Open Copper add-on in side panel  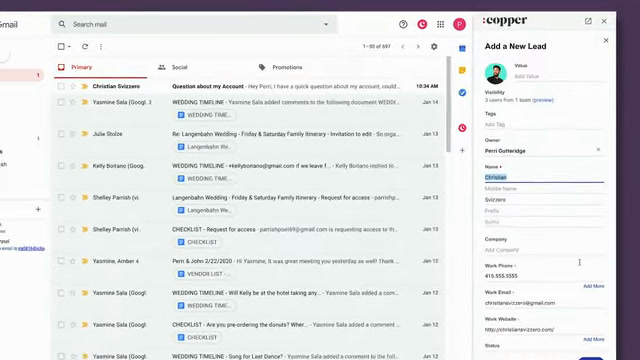tap(462, 128)
